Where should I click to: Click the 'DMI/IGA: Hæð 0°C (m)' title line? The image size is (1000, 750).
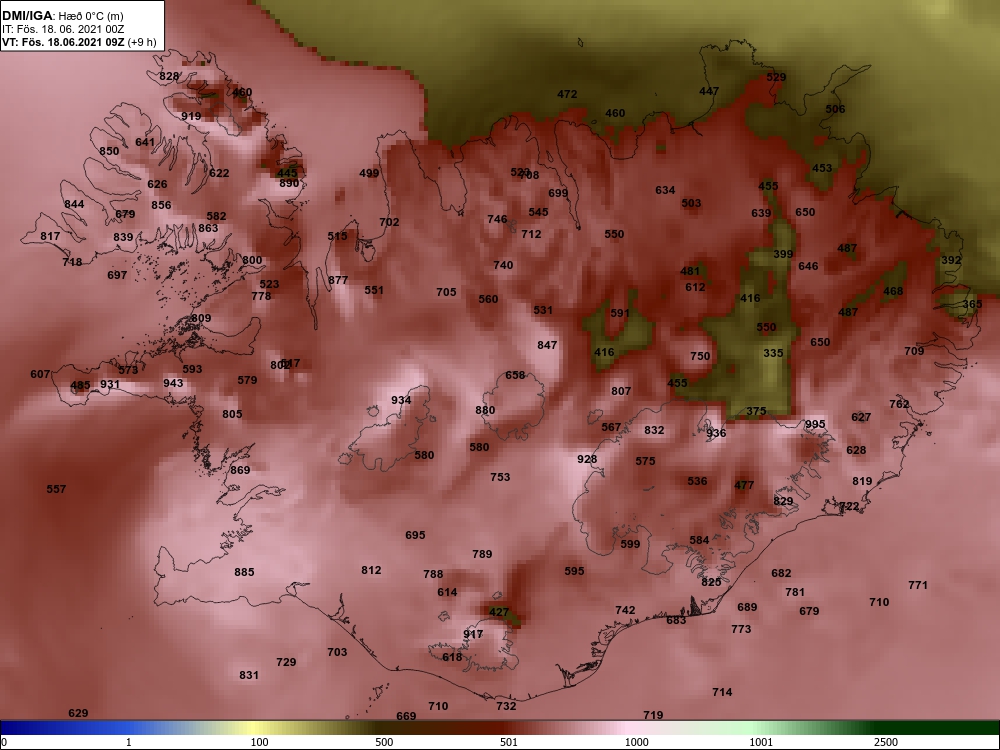62,16
